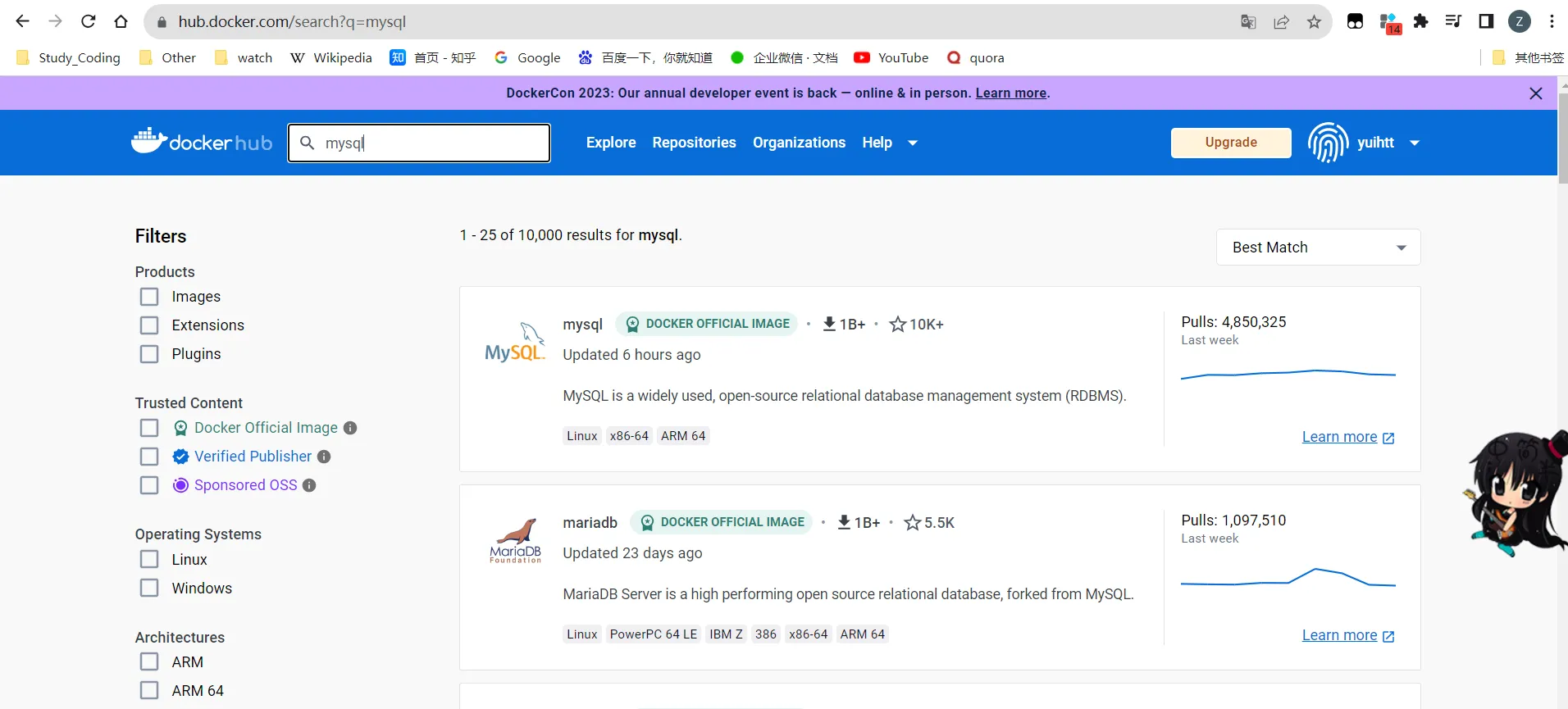The height and width of the screenshot is (709, 1568).
Task: Click the browser forward arrow
Action: tap(56, 22)
